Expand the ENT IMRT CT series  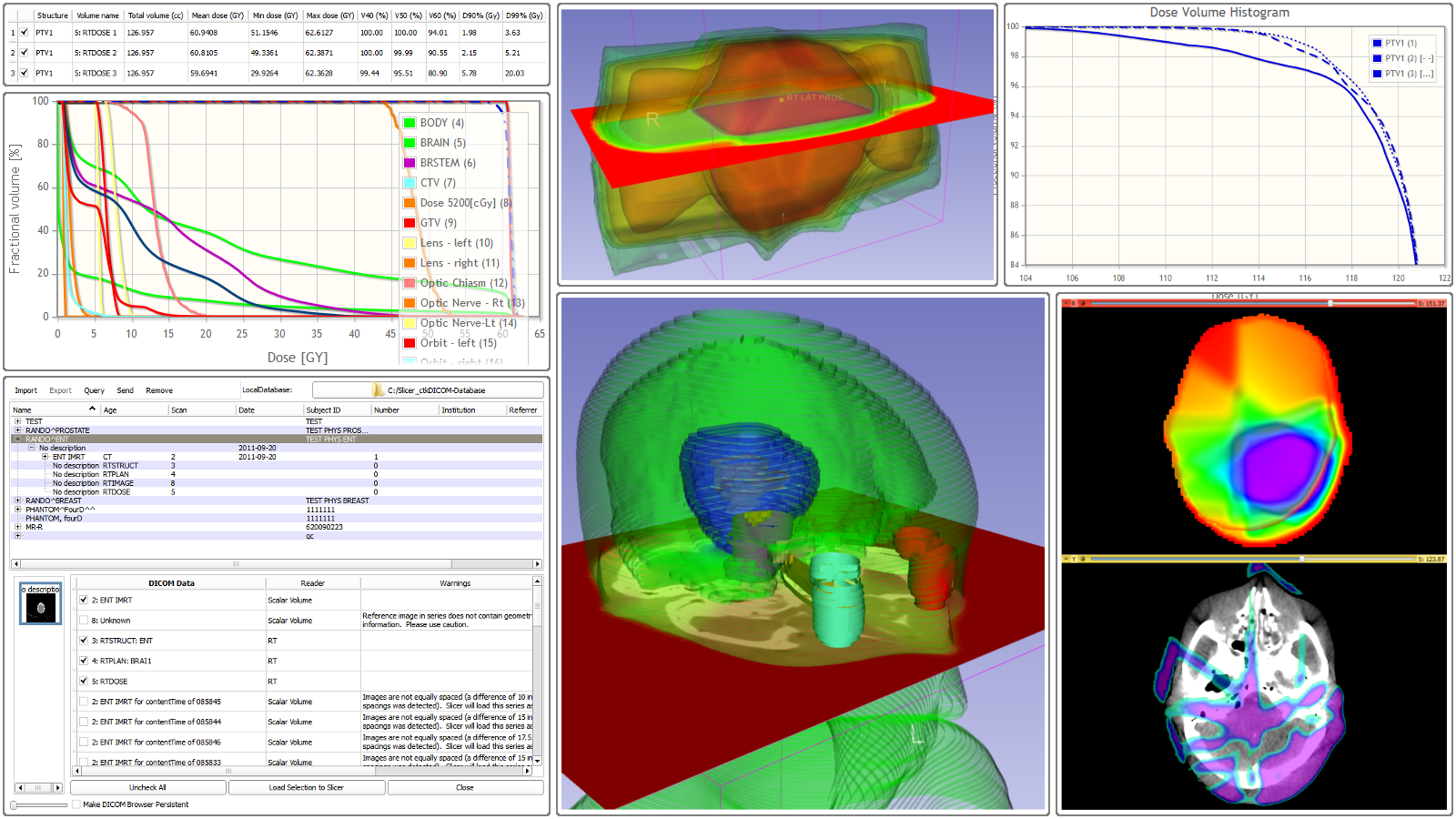45,457
